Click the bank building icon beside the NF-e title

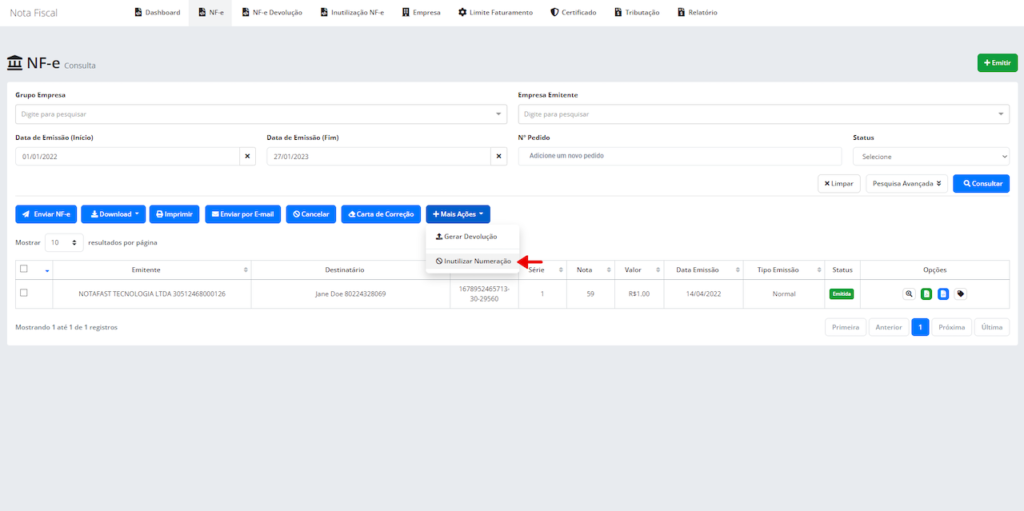pyautogui.click(x=14, y=63)
